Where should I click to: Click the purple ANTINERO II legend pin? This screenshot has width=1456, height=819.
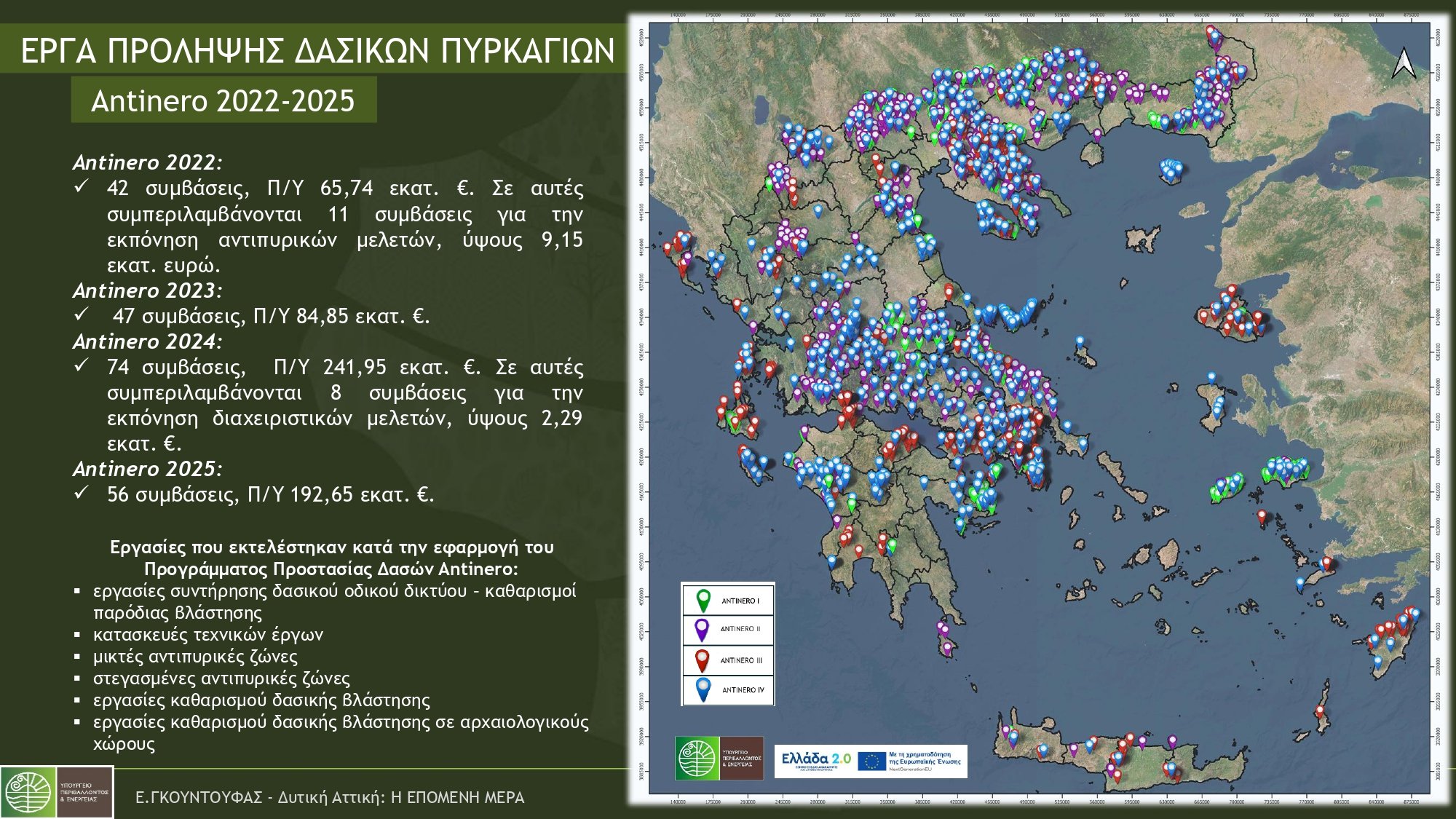click(x=702, y=630)
